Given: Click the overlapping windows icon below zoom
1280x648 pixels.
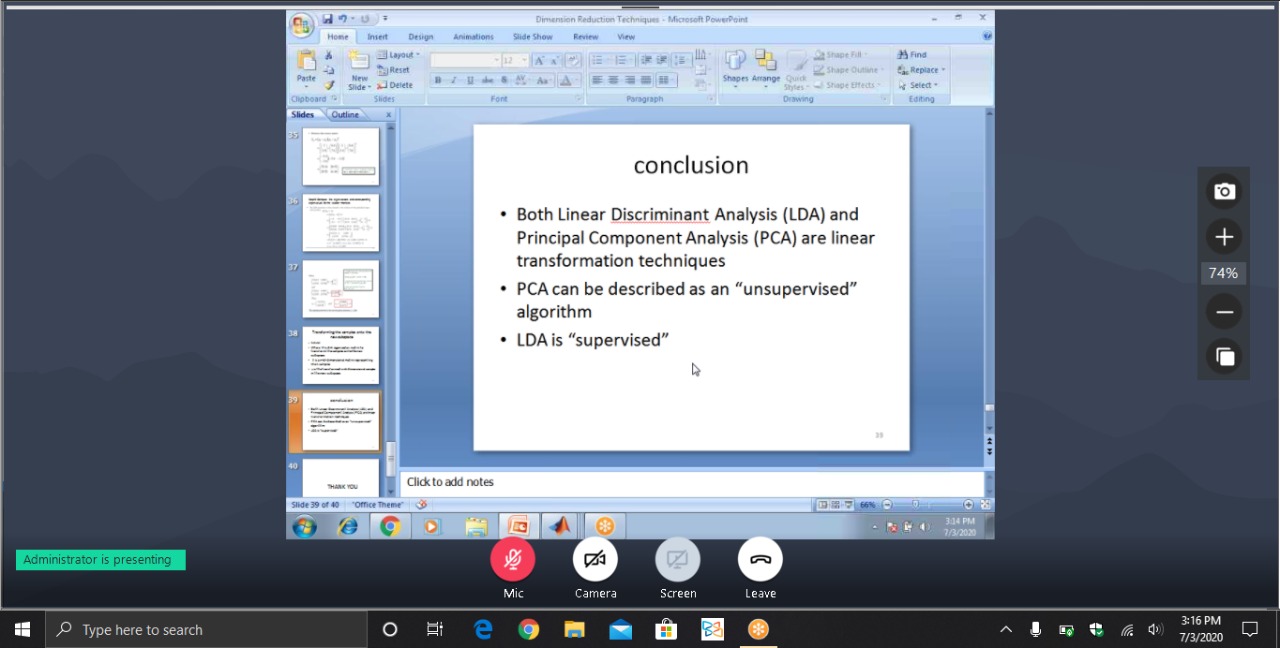Looking at the screenshot, I should point(1224,356).
